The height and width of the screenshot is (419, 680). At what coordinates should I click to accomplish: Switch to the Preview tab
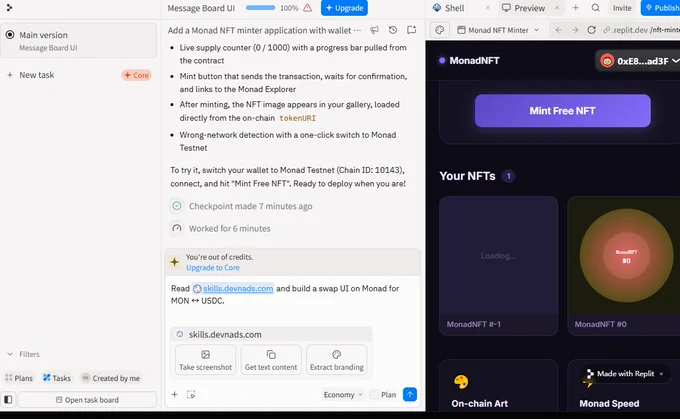pos(529,8)
